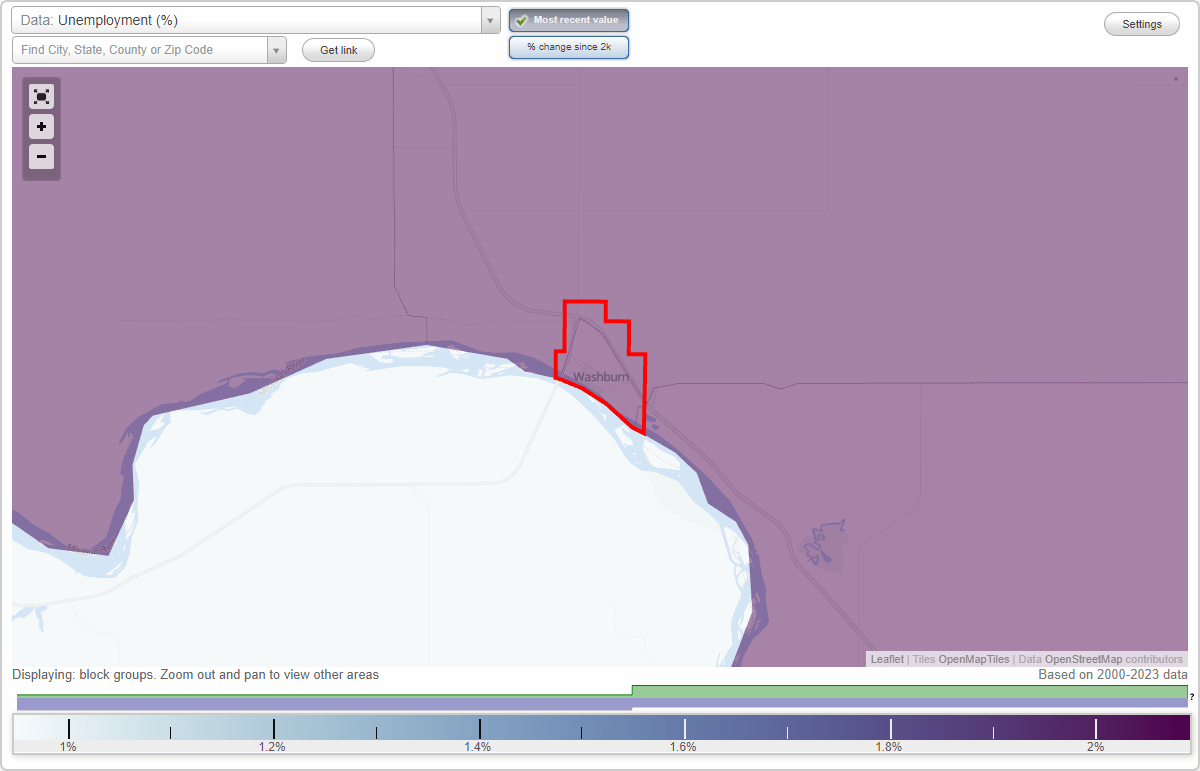Viewport: 1200px width, 771px height.
Task: Zoom in using the plus icon
Action: [x=41, y=127]
